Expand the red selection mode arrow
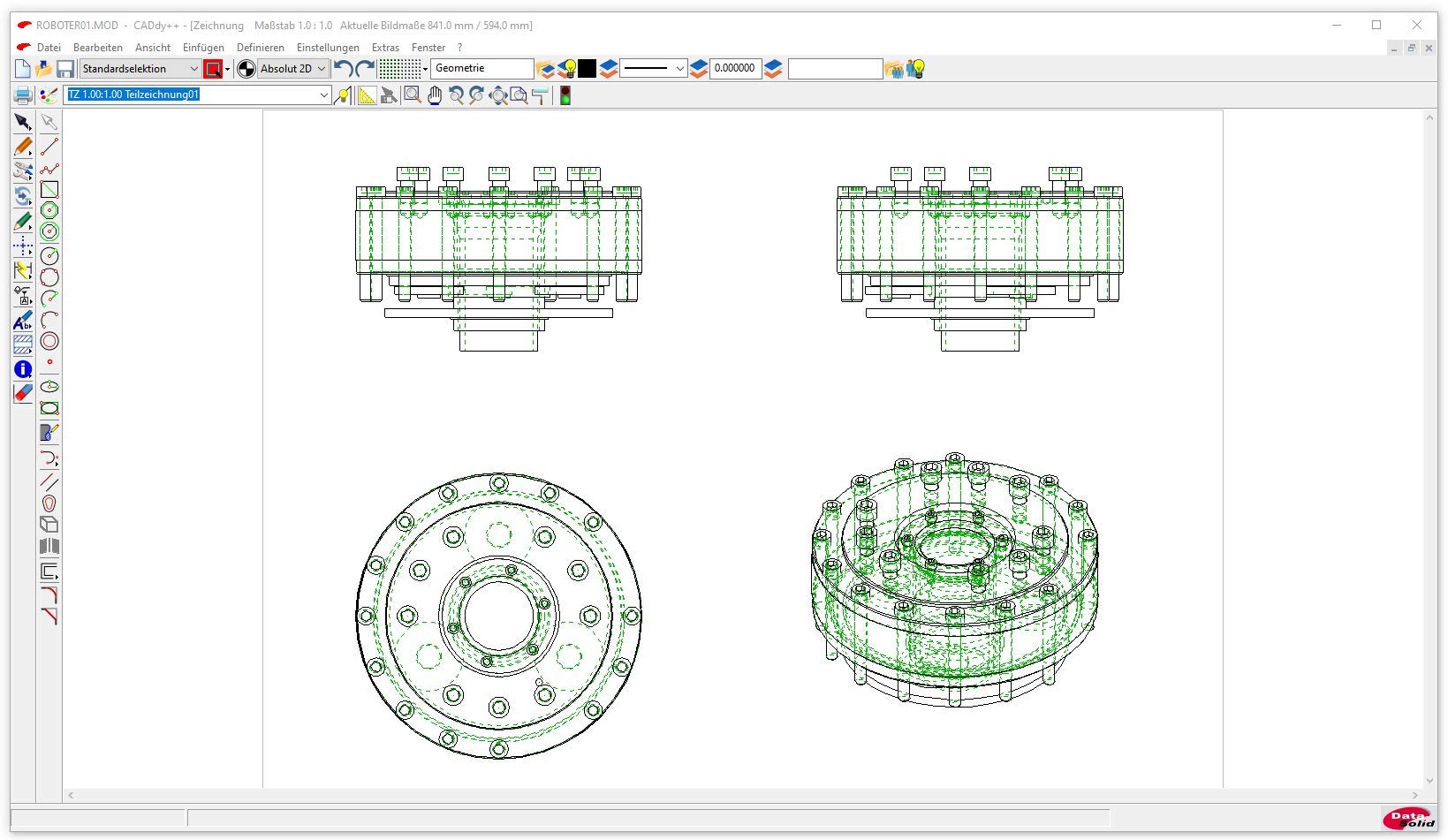 pyautogui.click(x=227, y=69)
